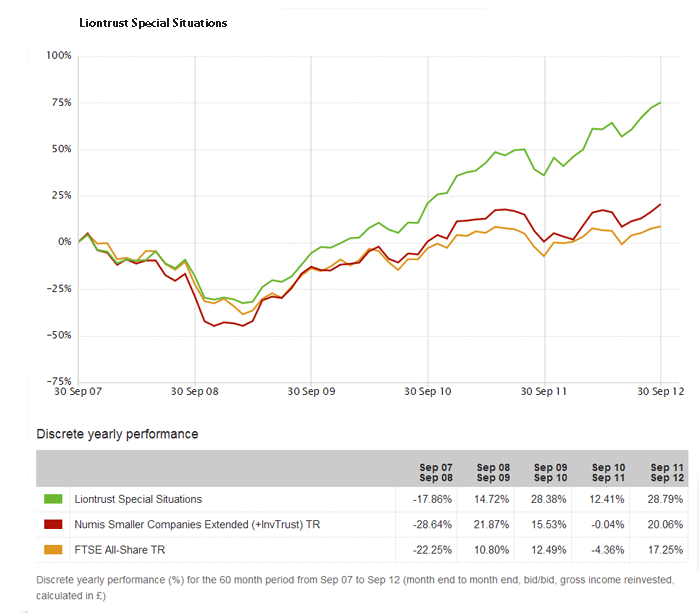Click the footnote about discrete yearly performance
The width and height of the screenshot is (700, 613).
point(355,588)
